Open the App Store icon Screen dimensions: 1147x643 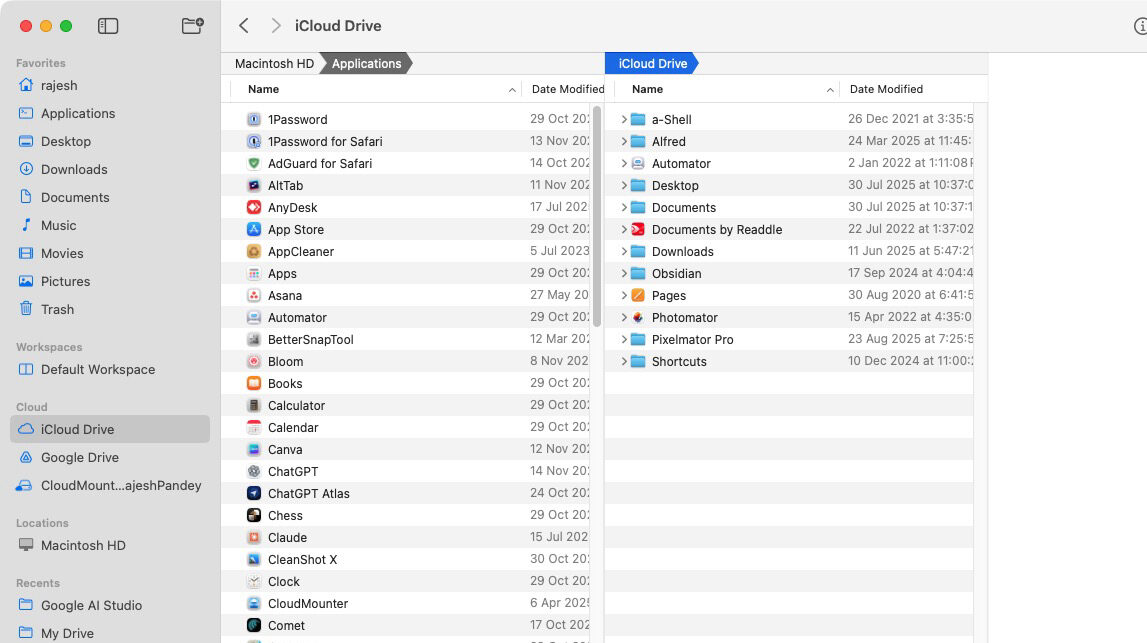(x=252, y=229)
